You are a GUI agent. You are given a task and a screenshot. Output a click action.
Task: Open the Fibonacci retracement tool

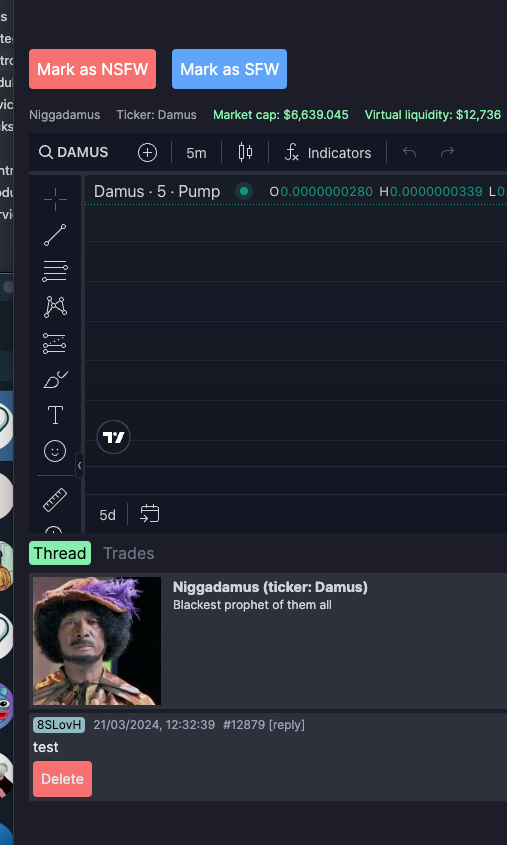tap(55, 271)
